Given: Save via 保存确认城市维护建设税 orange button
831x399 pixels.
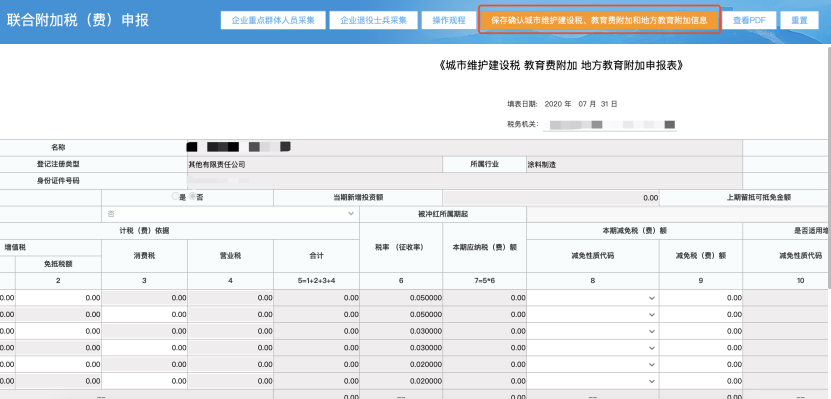Looking at the screenshot, I should [x=599, y=21].
